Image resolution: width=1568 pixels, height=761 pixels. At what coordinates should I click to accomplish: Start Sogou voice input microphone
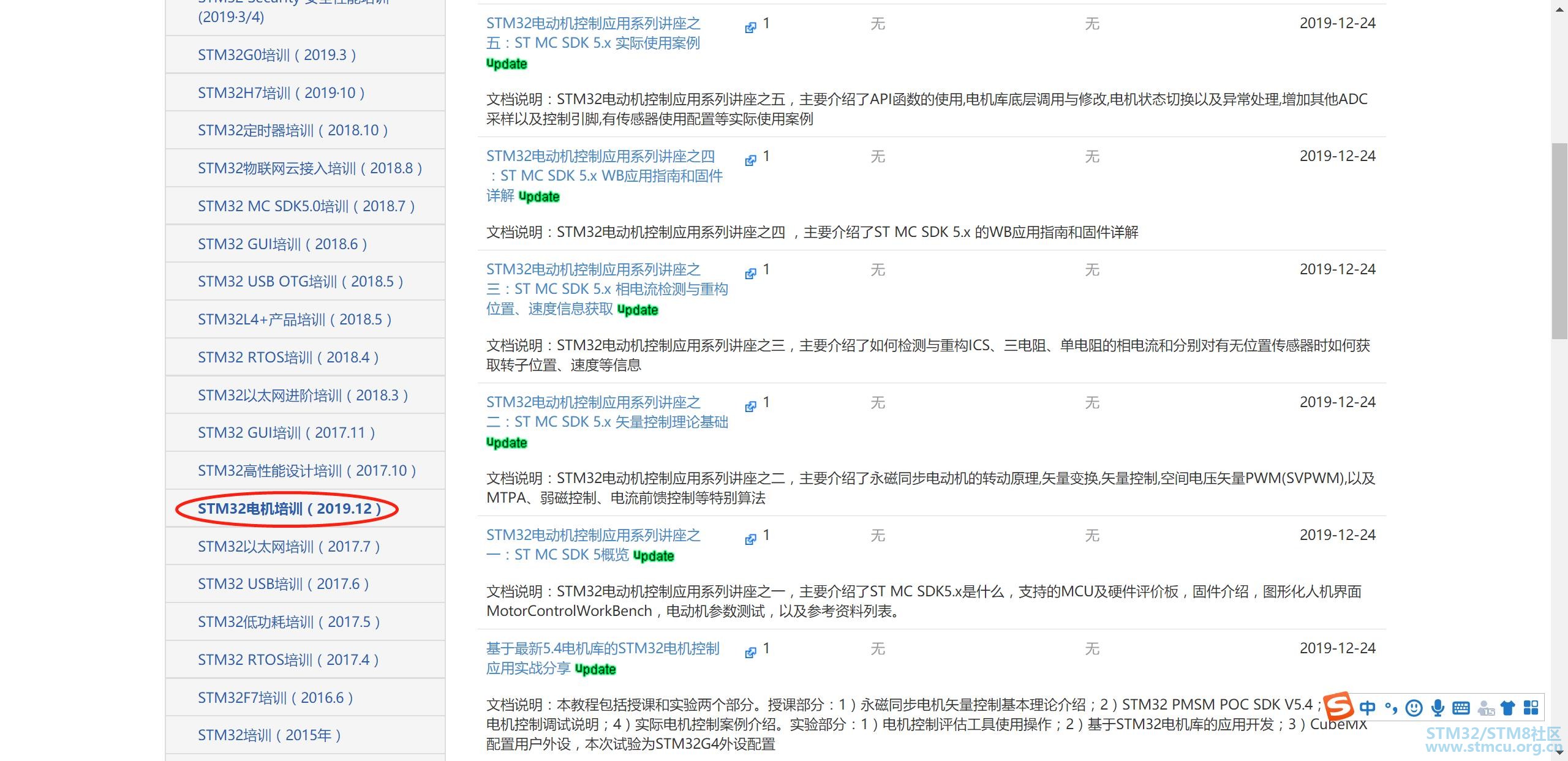pos(1438,708)
